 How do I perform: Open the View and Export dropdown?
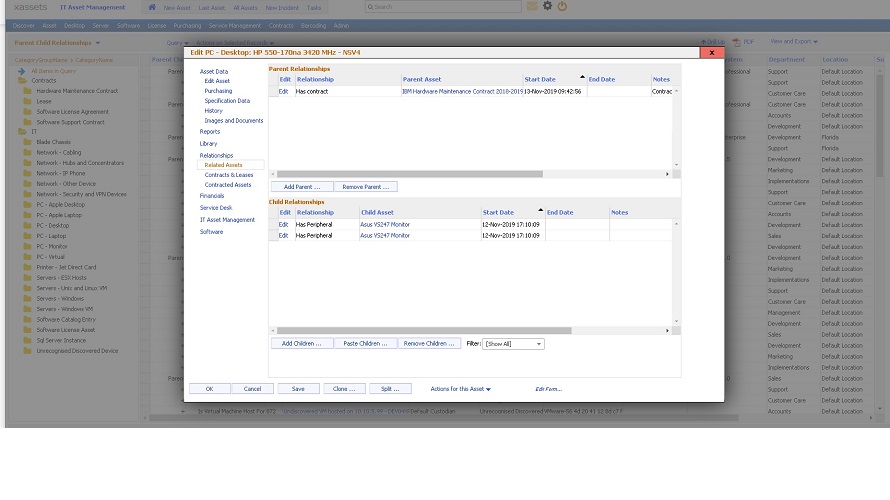click(793, 42)
